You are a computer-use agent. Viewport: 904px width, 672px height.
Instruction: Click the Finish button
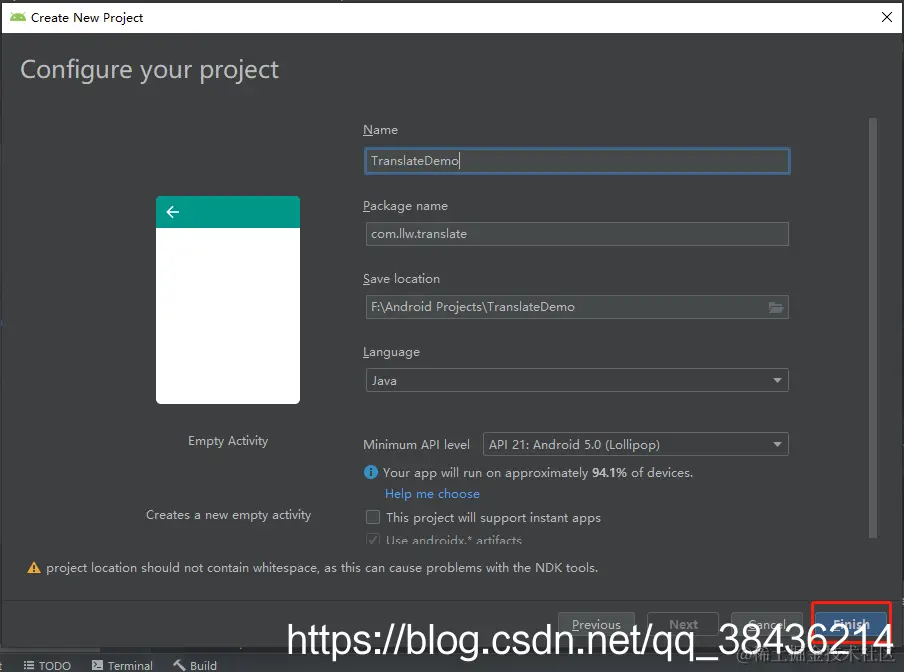coord(851,624)
